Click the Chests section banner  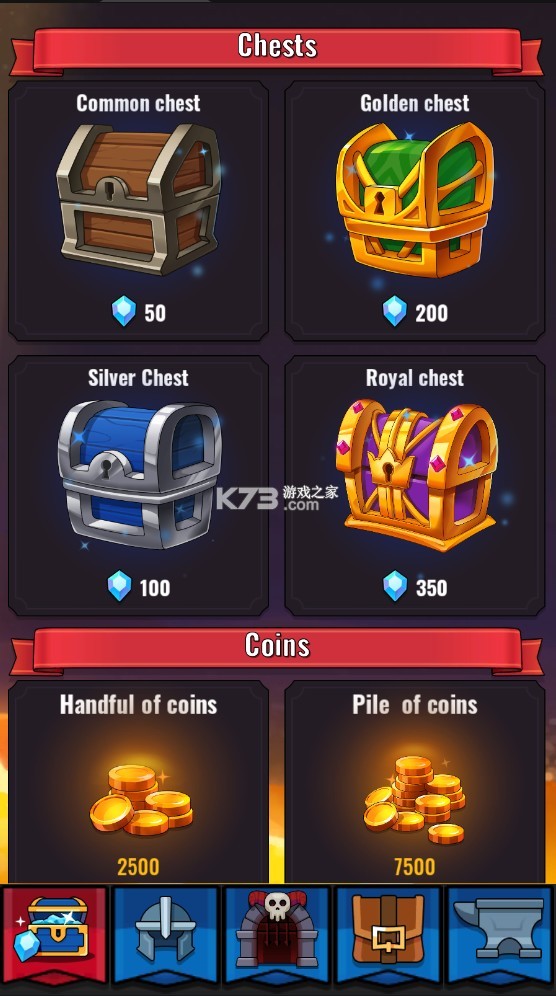pyautogui.click(x=277, y=49)
